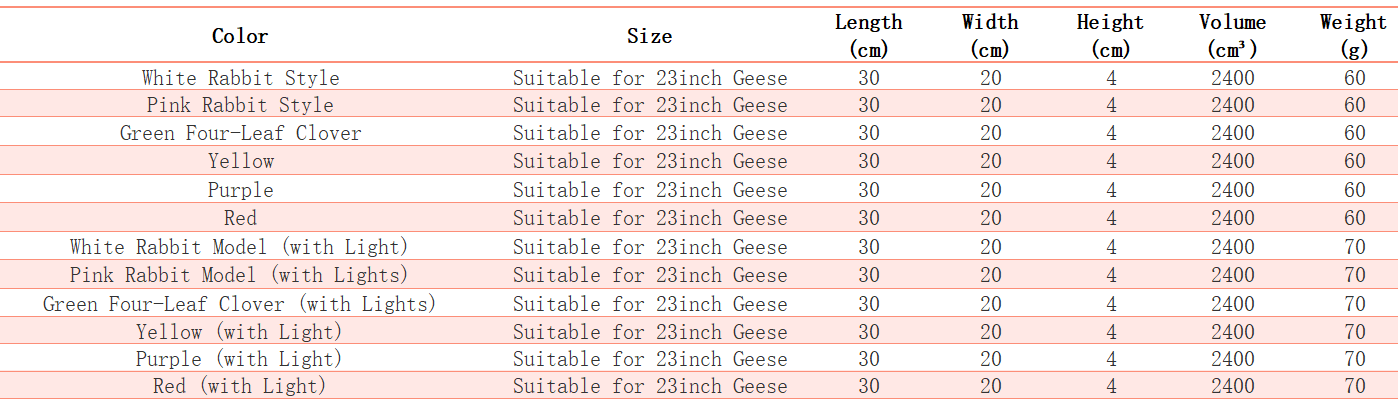
Task: Click the plain Red color cell
Action: coord(240,218)
